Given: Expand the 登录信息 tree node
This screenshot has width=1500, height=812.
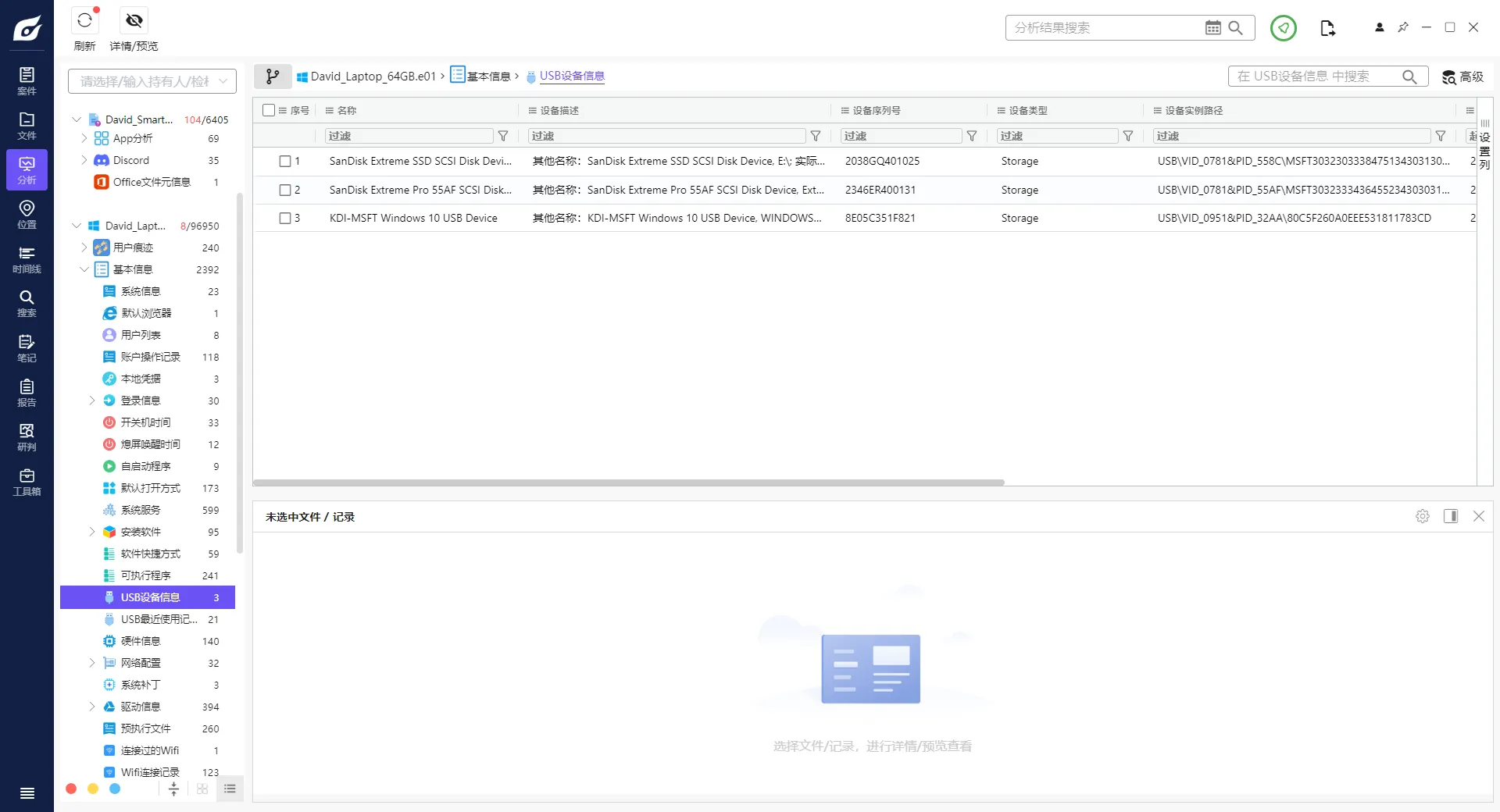Looking at the screenshot, I should (91, 401).
